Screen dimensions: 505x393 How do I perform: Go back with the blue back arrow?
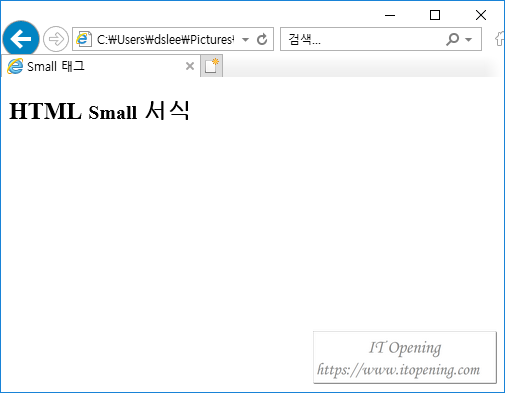tap(21, 39)
